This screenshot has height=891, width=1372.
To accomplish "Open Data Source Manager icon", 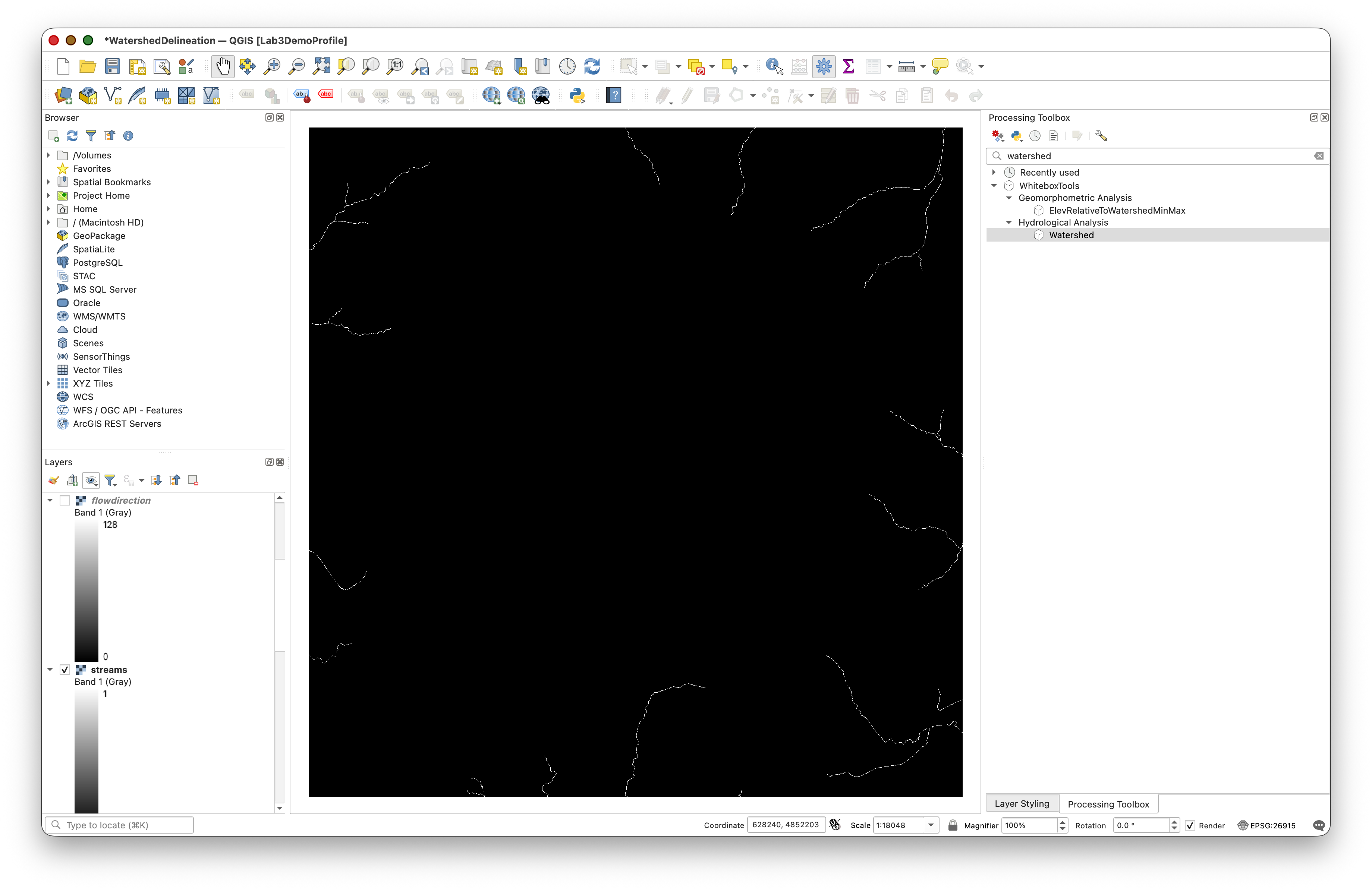I will click(x=63, y=96).
